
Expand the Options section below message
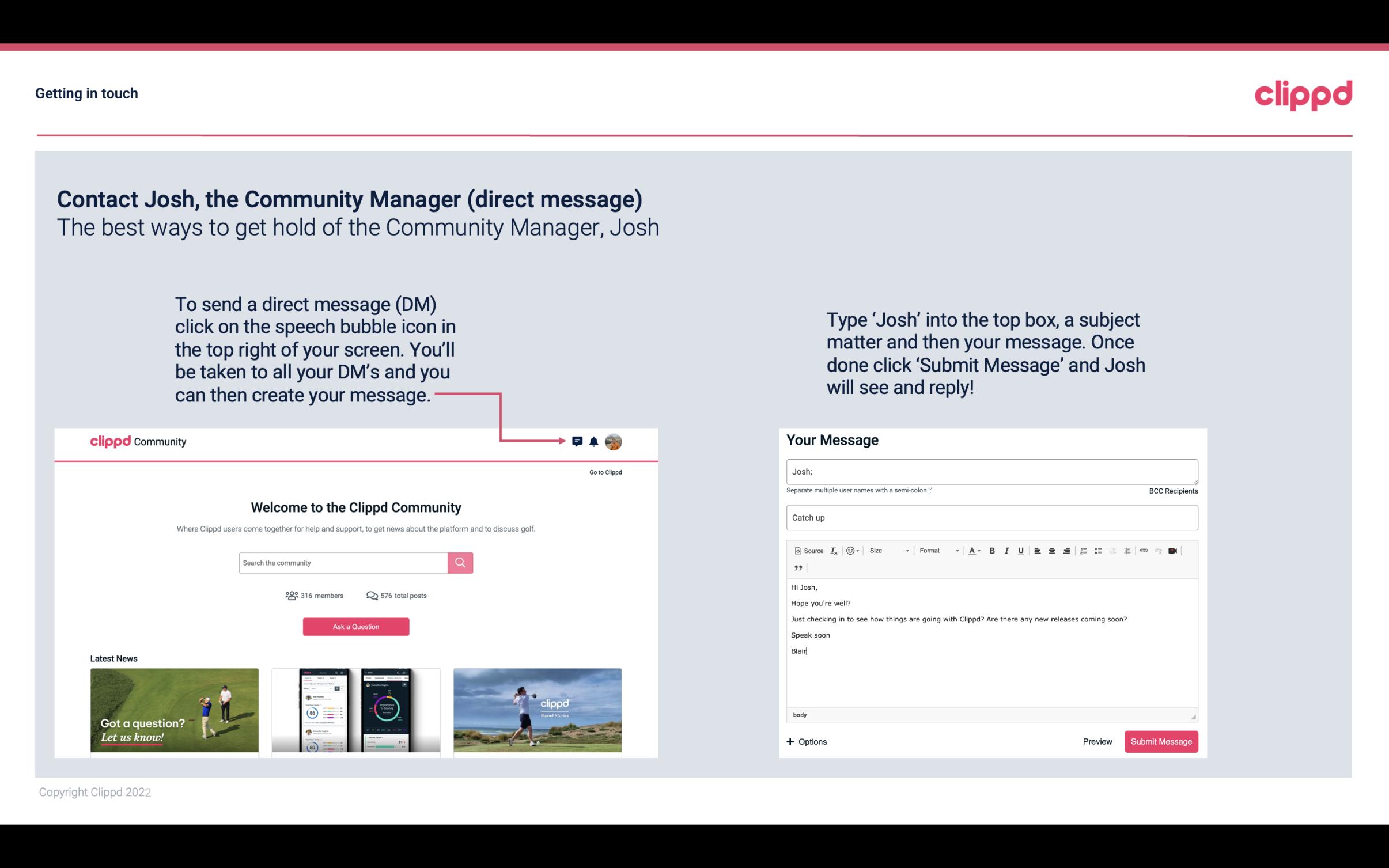pos(806,742)
